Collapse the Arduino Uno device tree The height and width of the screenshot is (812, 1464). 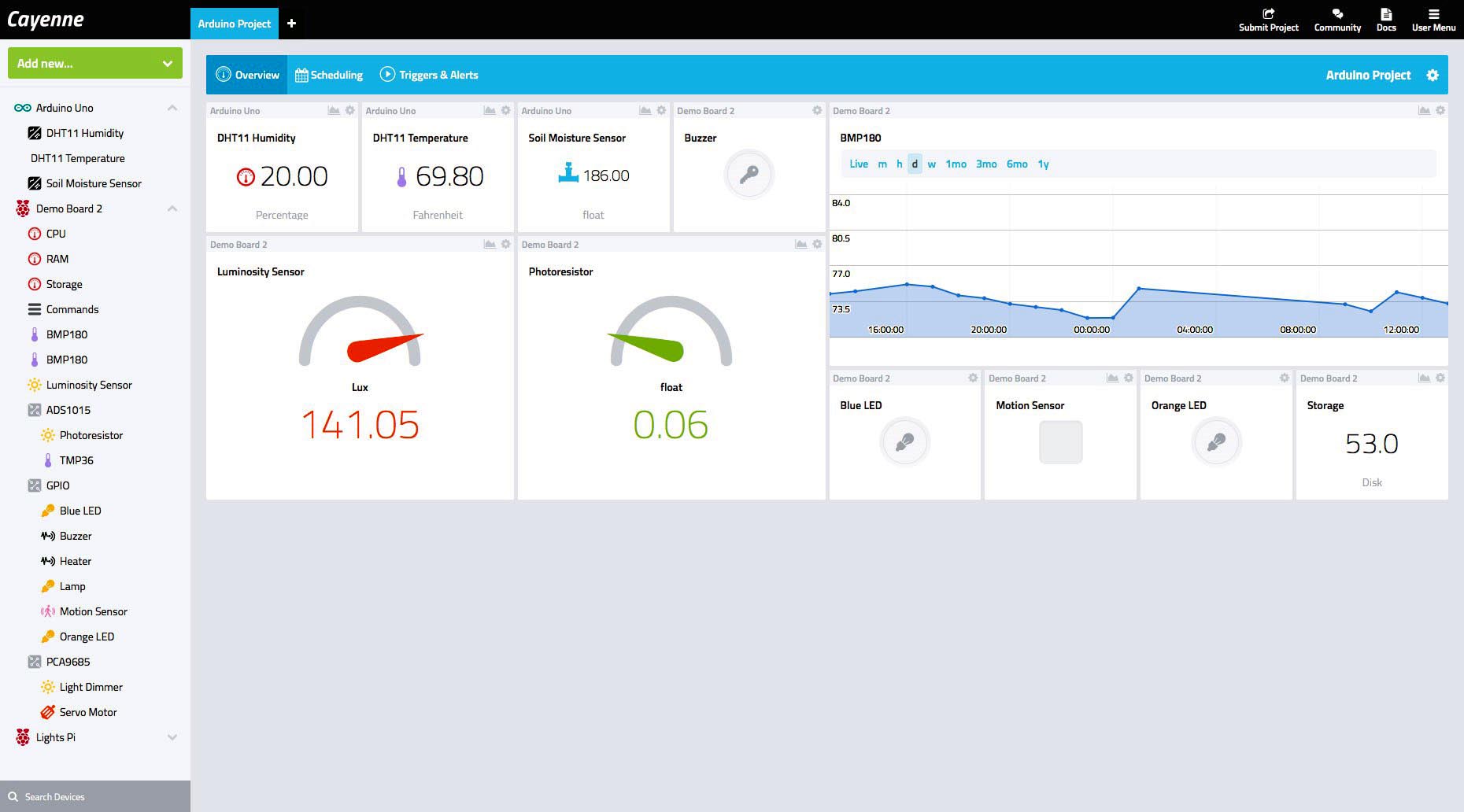click(172, 108)
